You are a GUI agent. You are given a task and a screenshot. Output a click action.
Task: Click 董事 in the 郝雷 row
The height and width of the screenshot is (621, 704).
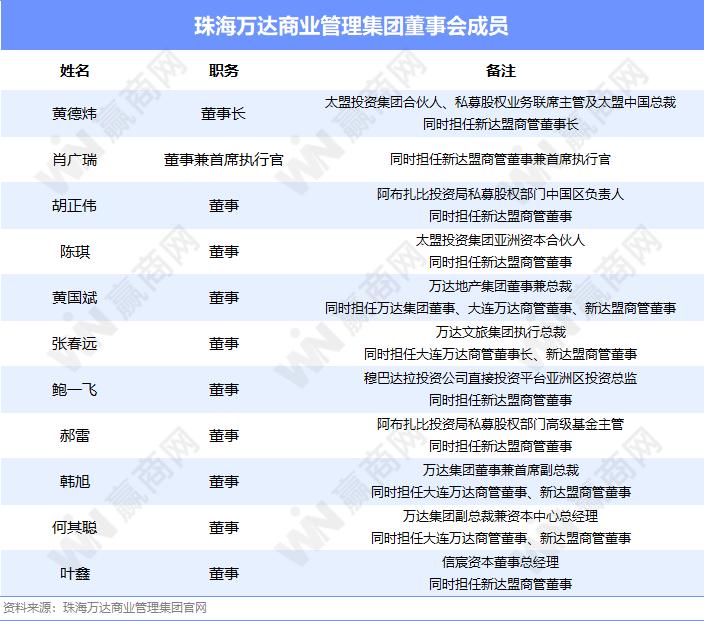point(224,435)
